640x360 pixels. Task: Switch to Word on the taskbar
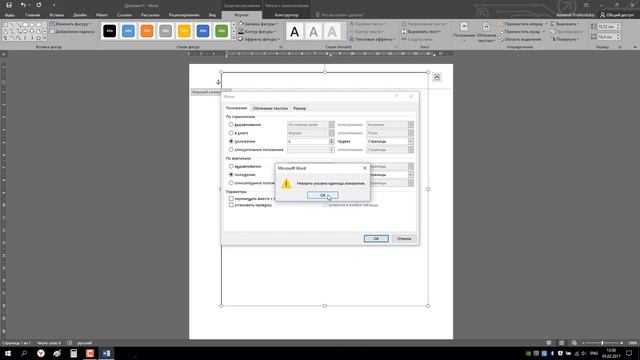point(106,353)
